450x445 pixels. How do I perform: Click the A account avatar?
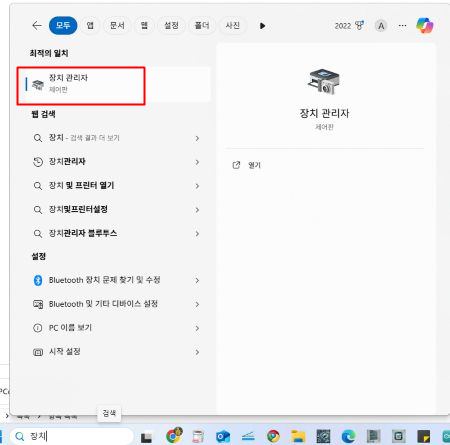381,26
